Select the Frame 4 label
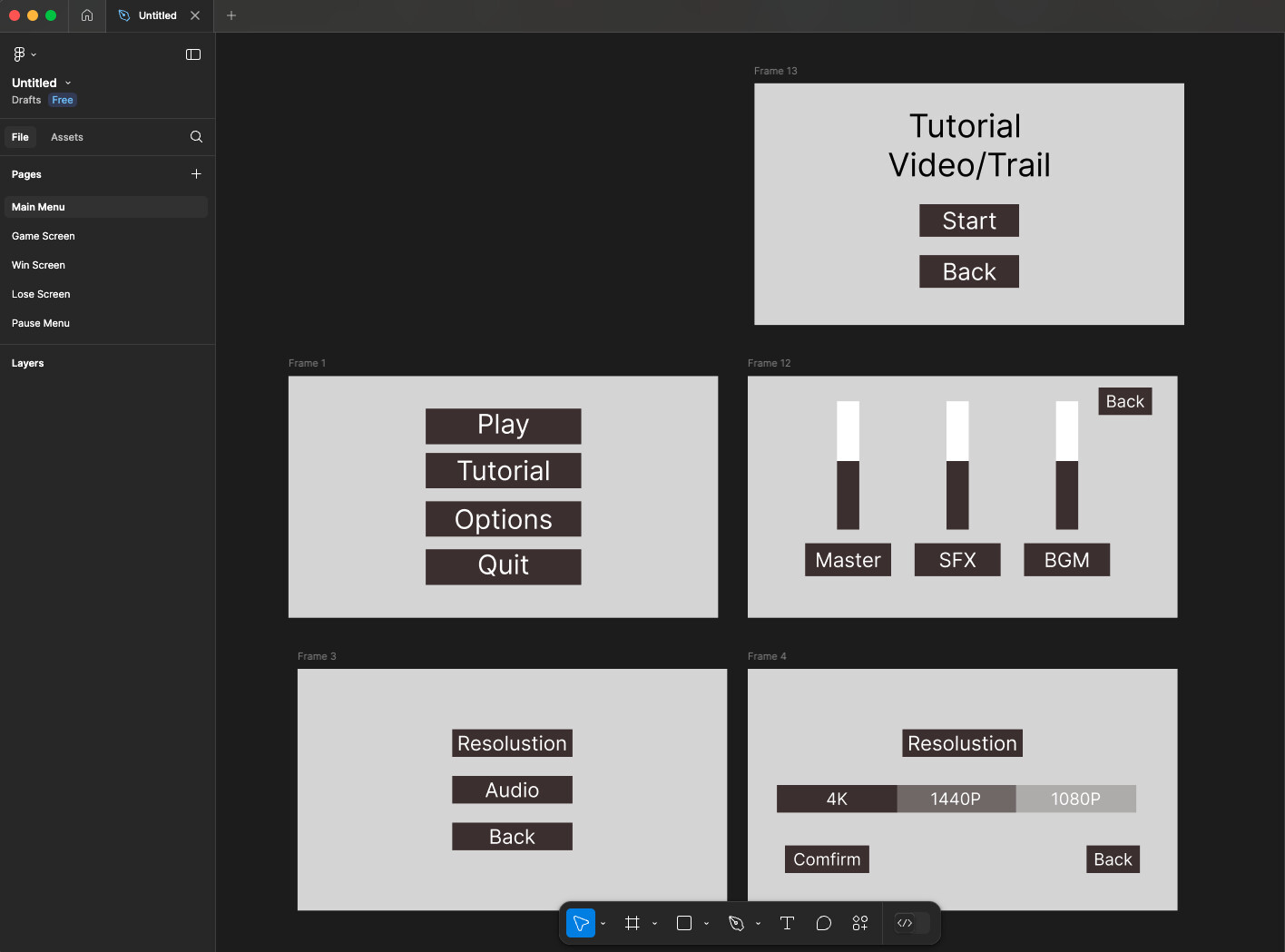1285x952 pixels. (x=767, y=656)
